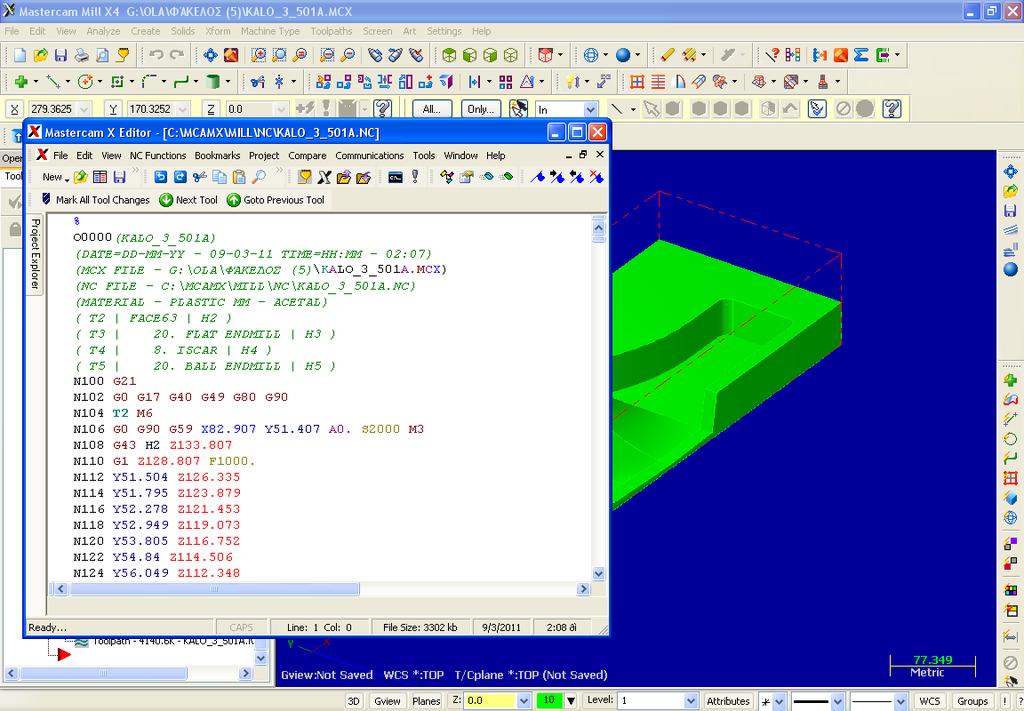Viewport: 1024px width, 711px height.
Task: Open the Bookmarks menu in Editor
Action: [x=217, y=155]
